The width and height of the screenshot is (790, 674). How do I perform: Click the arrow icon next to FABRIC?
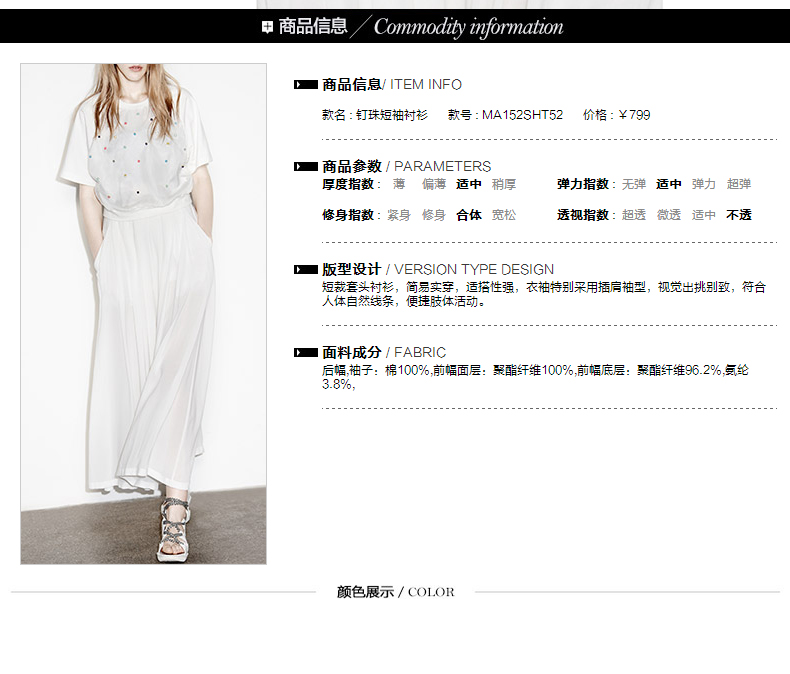click(x=306, y=353)
